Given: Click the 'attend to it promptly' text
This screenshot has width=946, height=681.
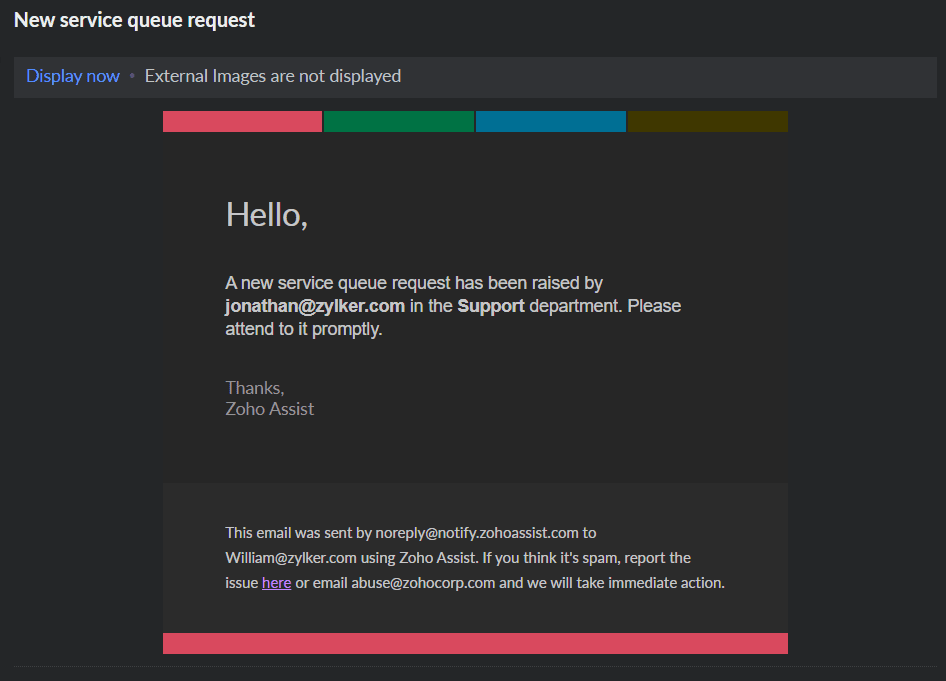Looking at the screenshot, I should click(304, 329).
